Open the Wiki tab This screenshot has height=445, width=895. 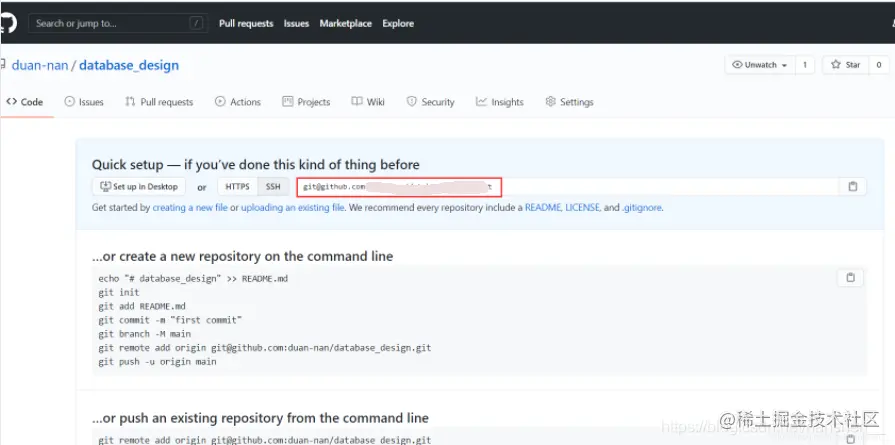(x=368, y=102)
